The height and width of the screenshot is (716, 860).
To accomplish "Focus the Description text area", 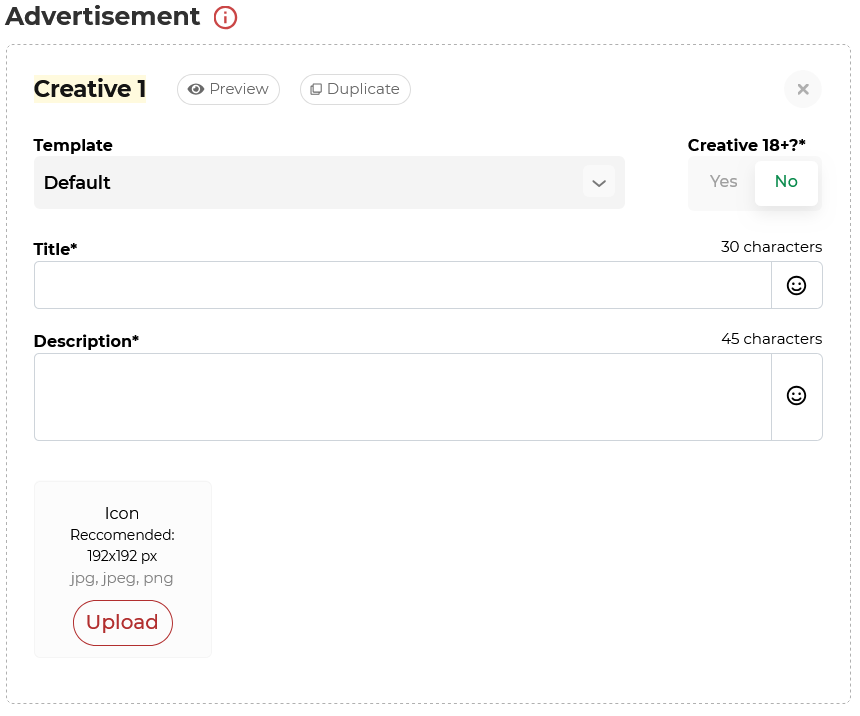I will point(402,397).
